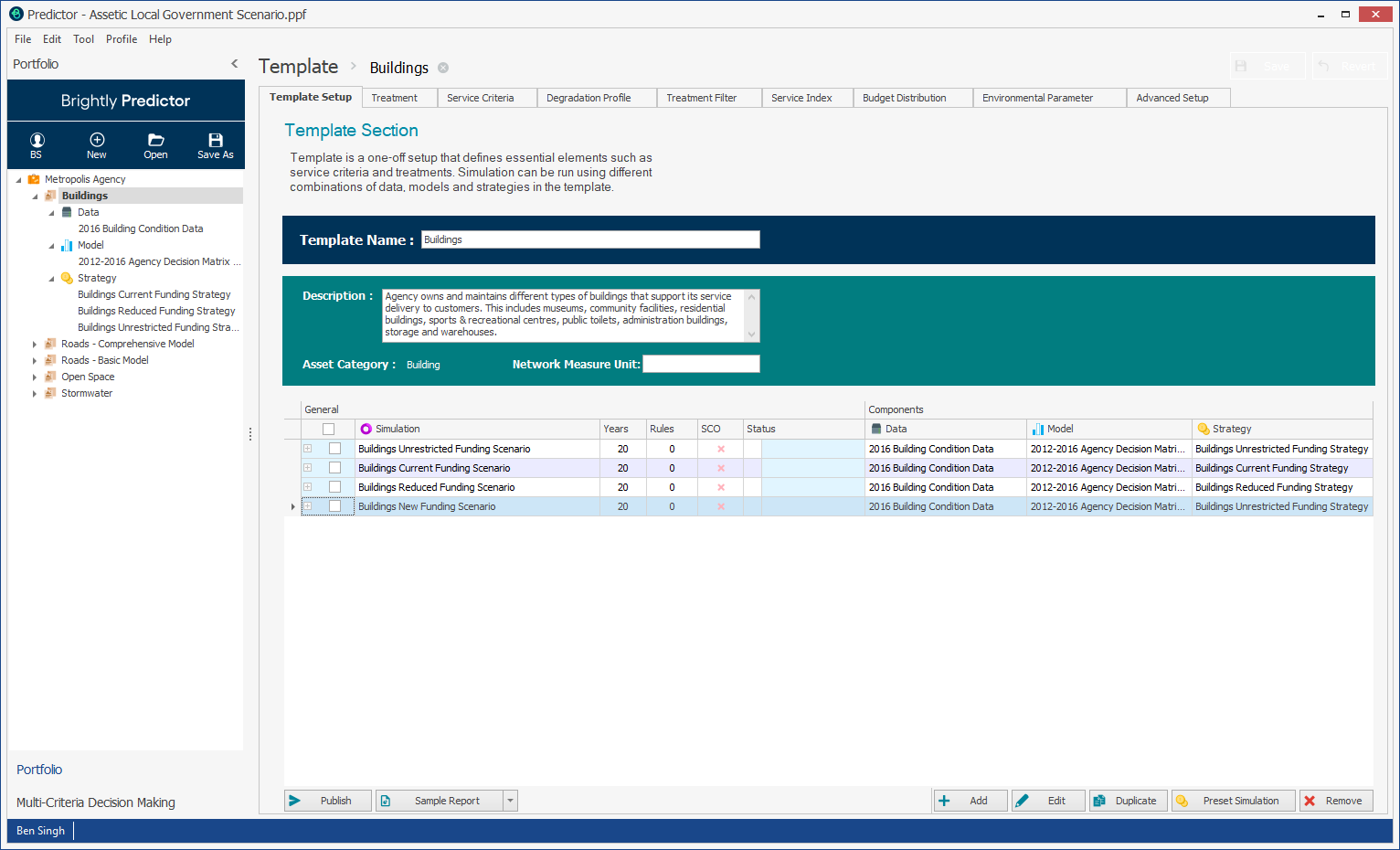
Task: Switch to the Degradation Profile tab
Action: [589, 98]
